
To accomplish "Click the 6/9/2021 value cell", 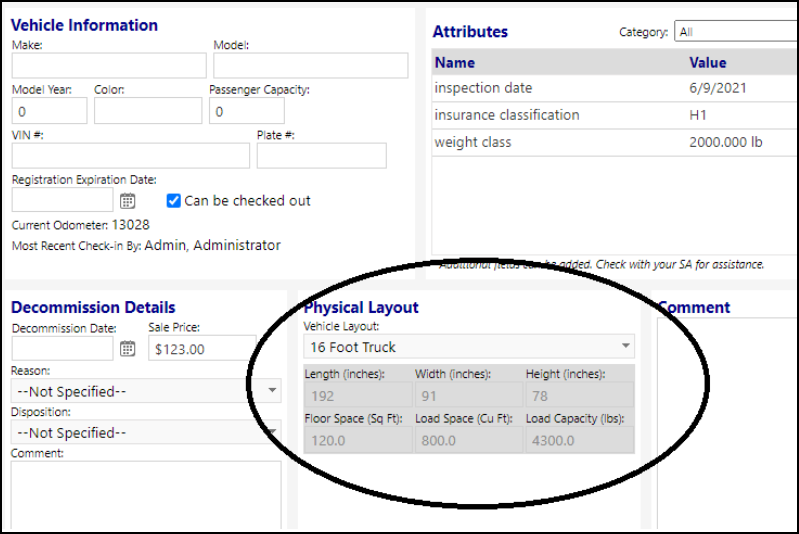I will point(717,88).
